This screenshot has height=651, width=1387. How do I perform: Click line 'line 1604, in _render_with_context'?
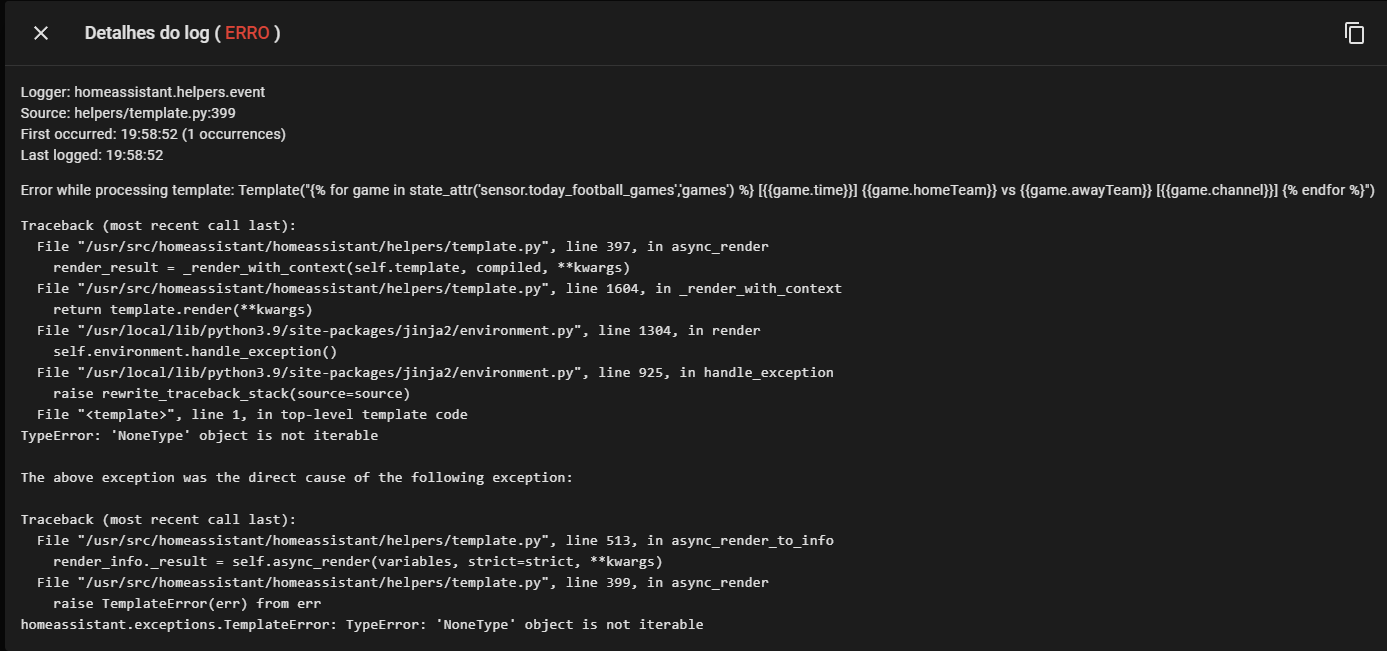[x=439, y=288]
